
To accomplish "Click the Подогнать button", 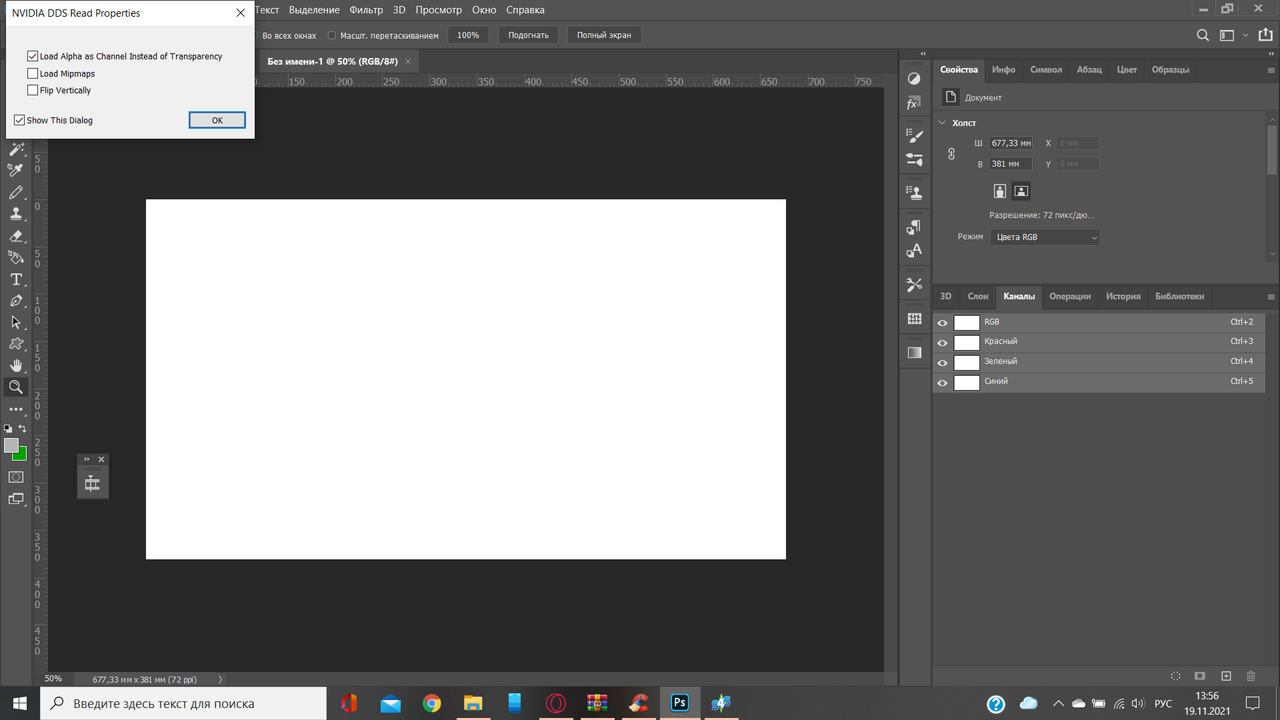I will click(x=528, y=35).
